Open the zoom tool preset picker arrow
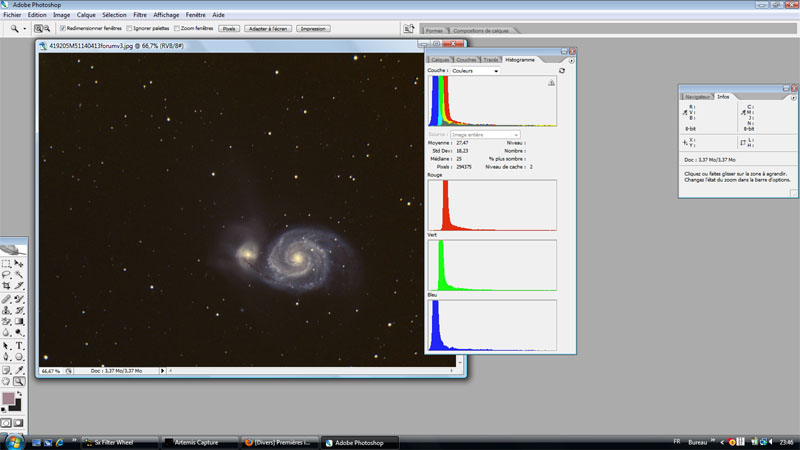800x450 pixels. tap(27, 29)
